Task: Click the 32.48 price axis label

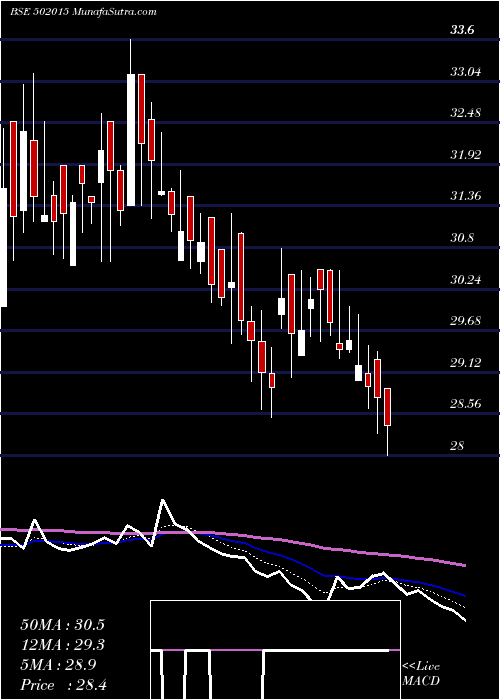Action: pyautogui.click(x=466, y=113)
